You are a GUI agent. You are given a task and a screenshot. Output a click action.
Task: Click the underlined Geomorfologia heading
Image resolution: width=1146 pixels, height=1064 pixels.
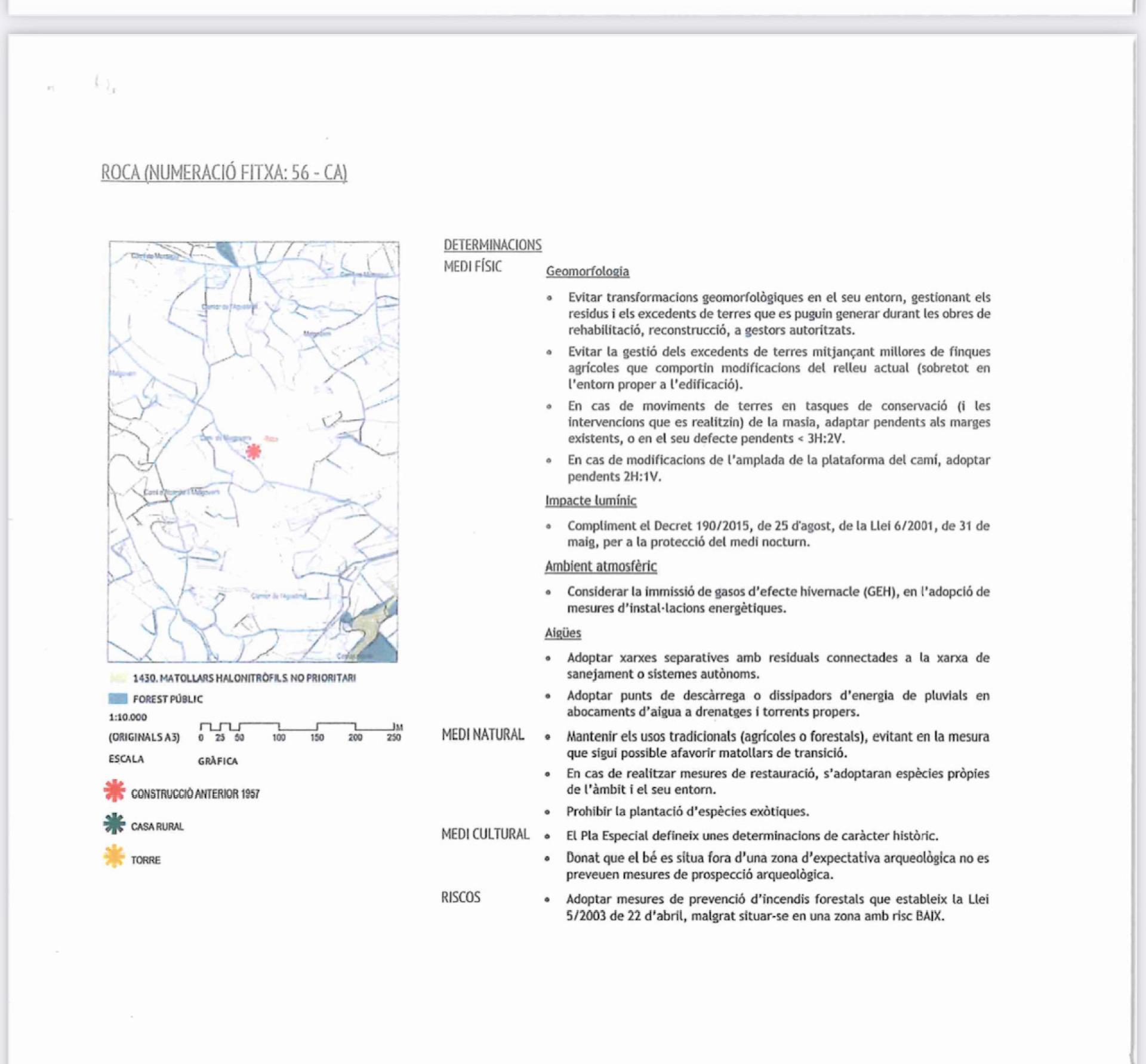tap(587, 272)
